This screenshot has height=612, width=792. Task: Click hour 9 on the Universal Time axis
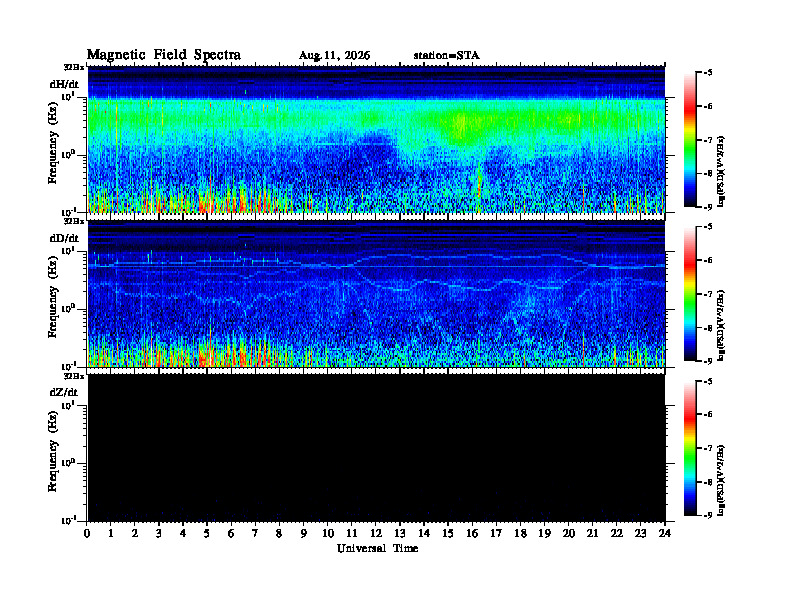[x=304, y=534]
